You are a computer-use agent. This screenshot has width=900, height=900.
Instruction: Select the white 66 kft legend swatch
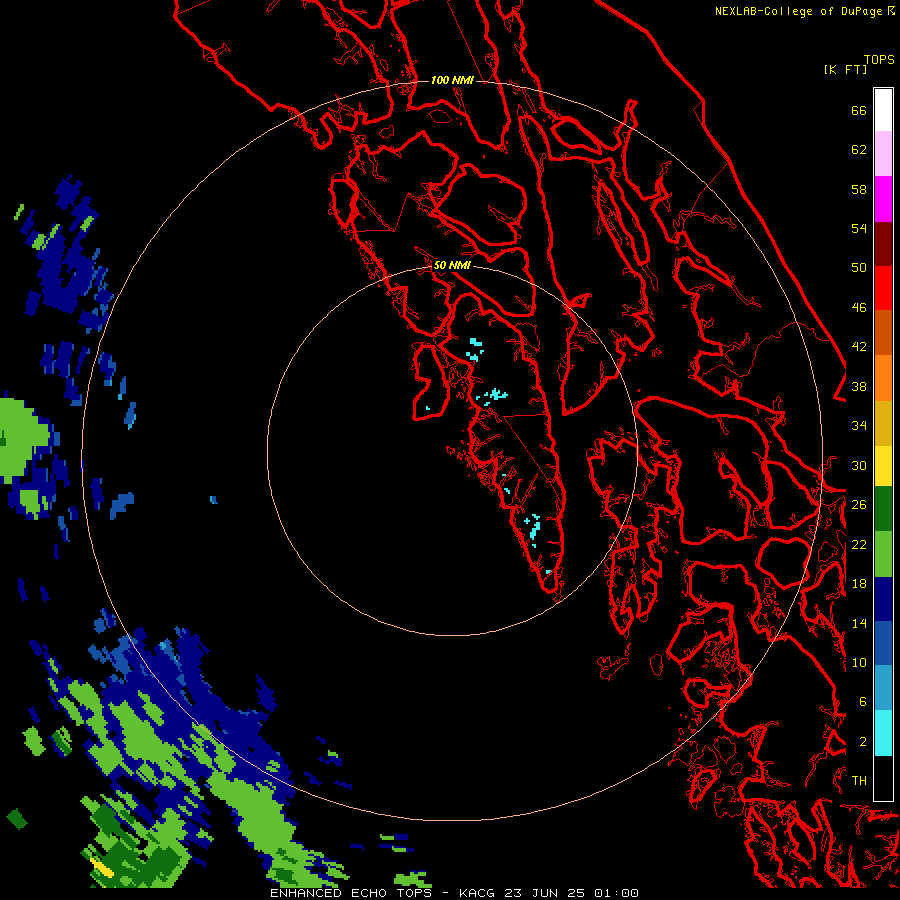tap(883, 110)
